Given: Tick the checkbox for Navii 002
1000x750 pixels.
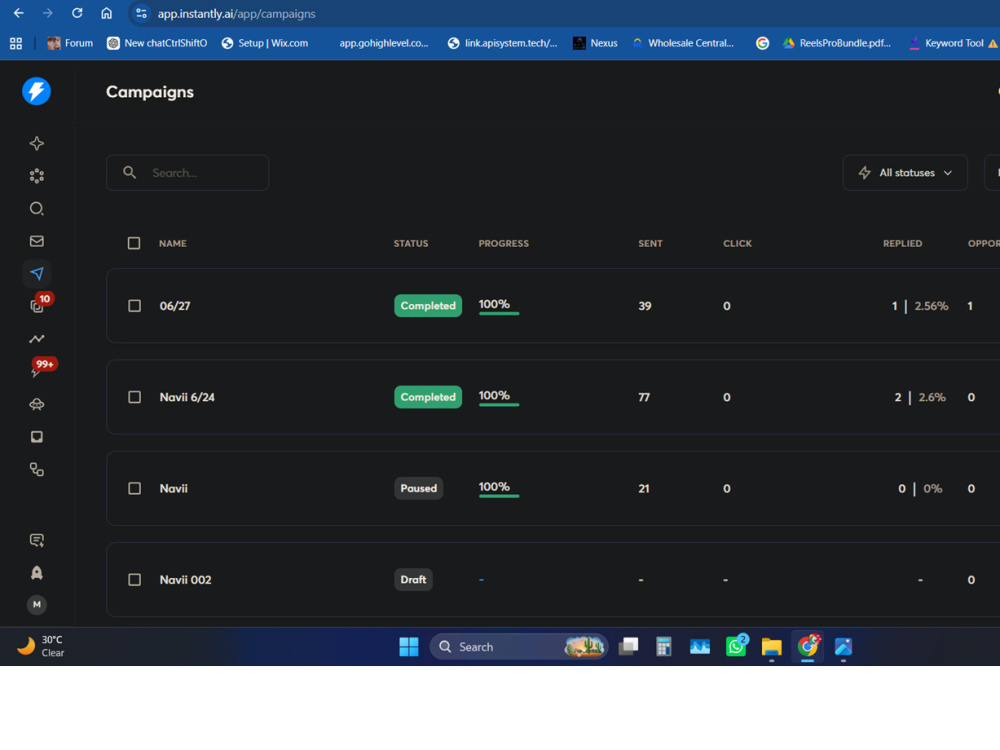Looking at the screenshot, I should pos(135,580).
